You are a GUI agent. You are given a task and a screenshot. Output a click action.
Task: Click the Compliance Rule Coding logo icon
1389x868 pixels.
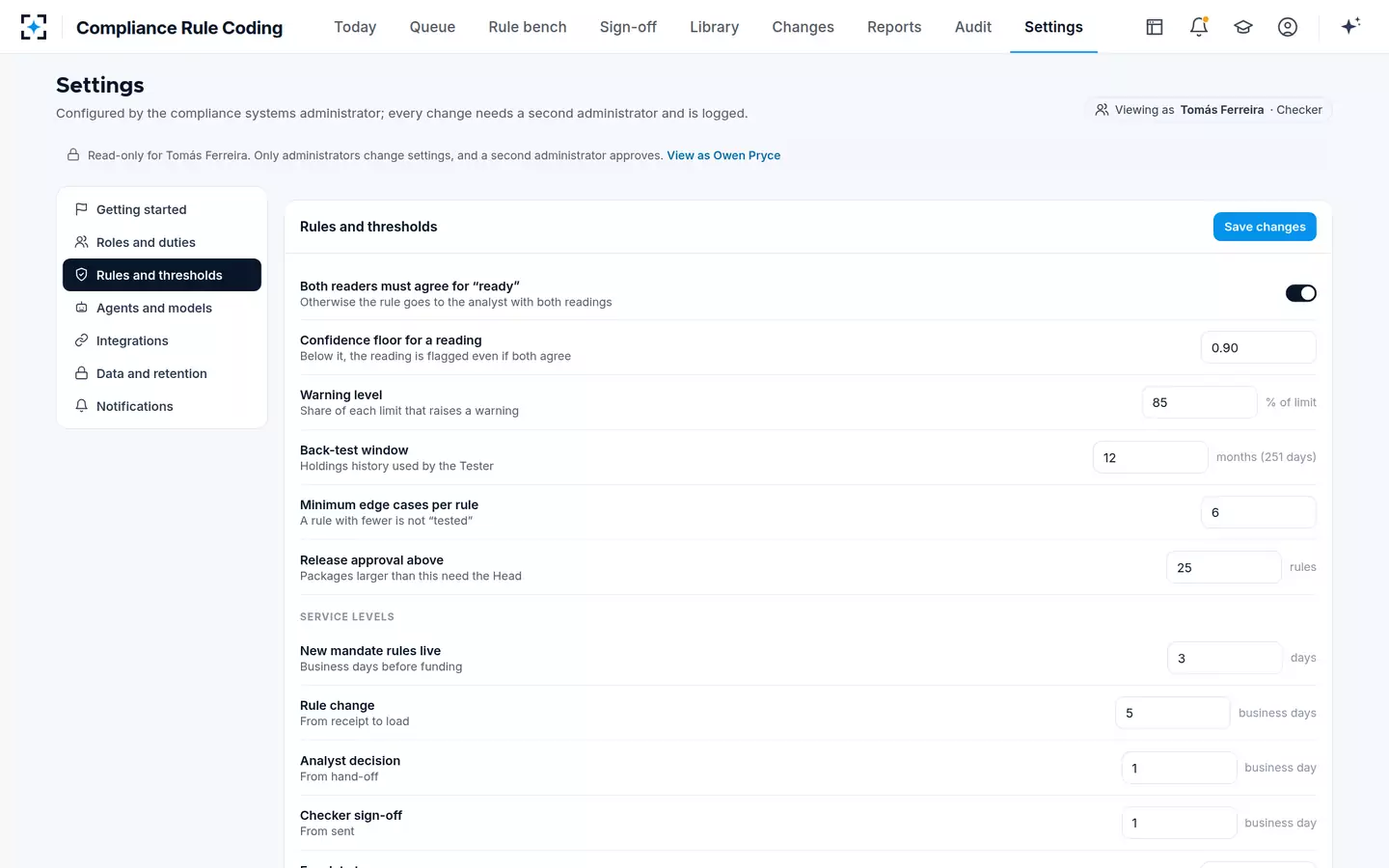(x=34, y=27)
